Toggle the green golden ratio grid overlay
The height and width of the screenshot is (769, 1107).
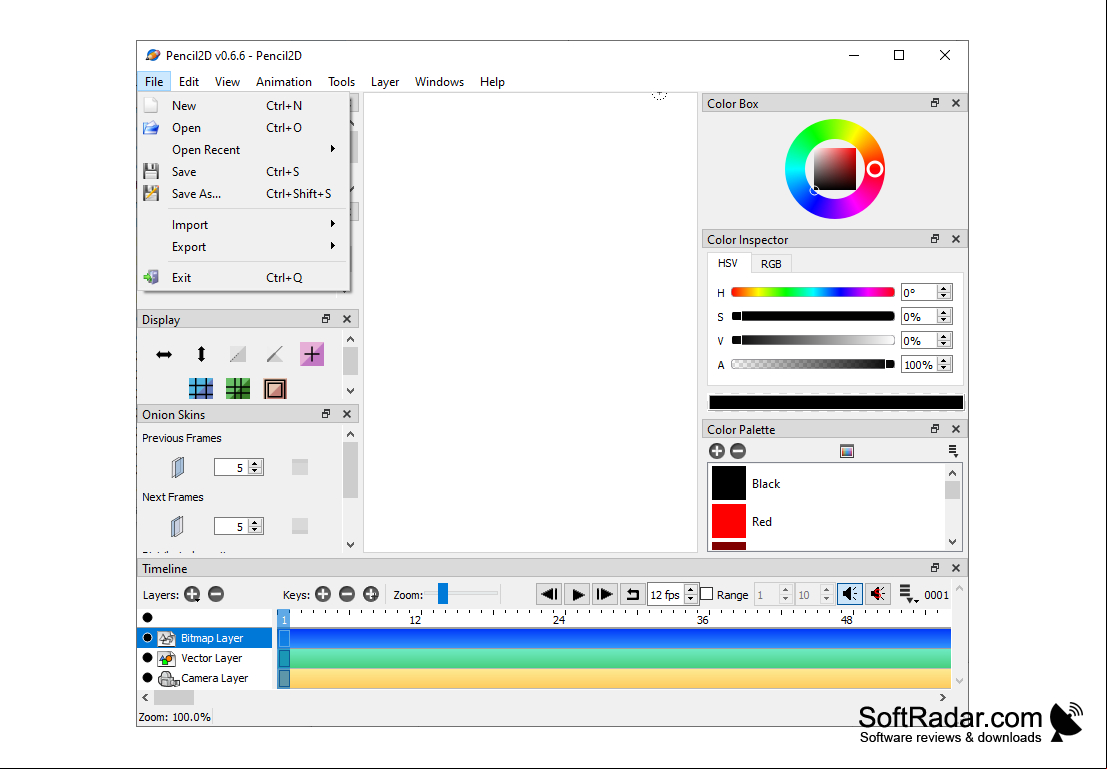(x=238, y=388)
